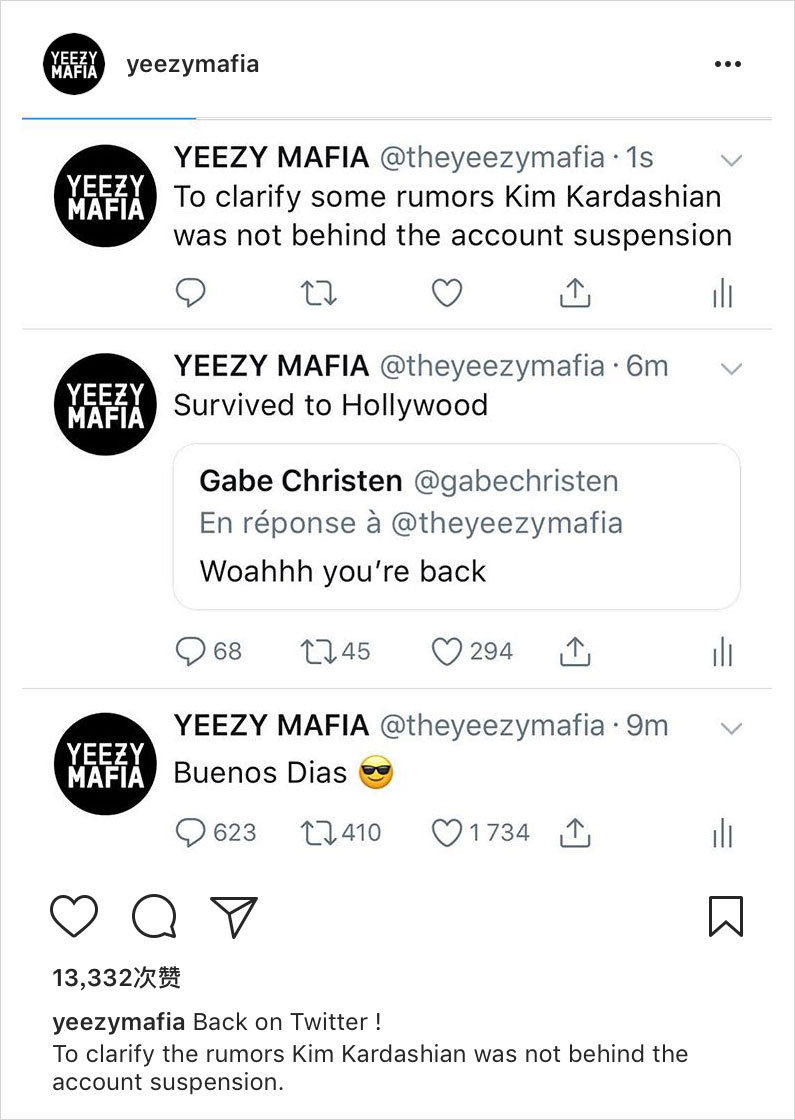The width and height of the screenshot is (795, 1120).
Task: Like the 'Survived to Hollywood' tweet
Action: [x=447, y=652]
